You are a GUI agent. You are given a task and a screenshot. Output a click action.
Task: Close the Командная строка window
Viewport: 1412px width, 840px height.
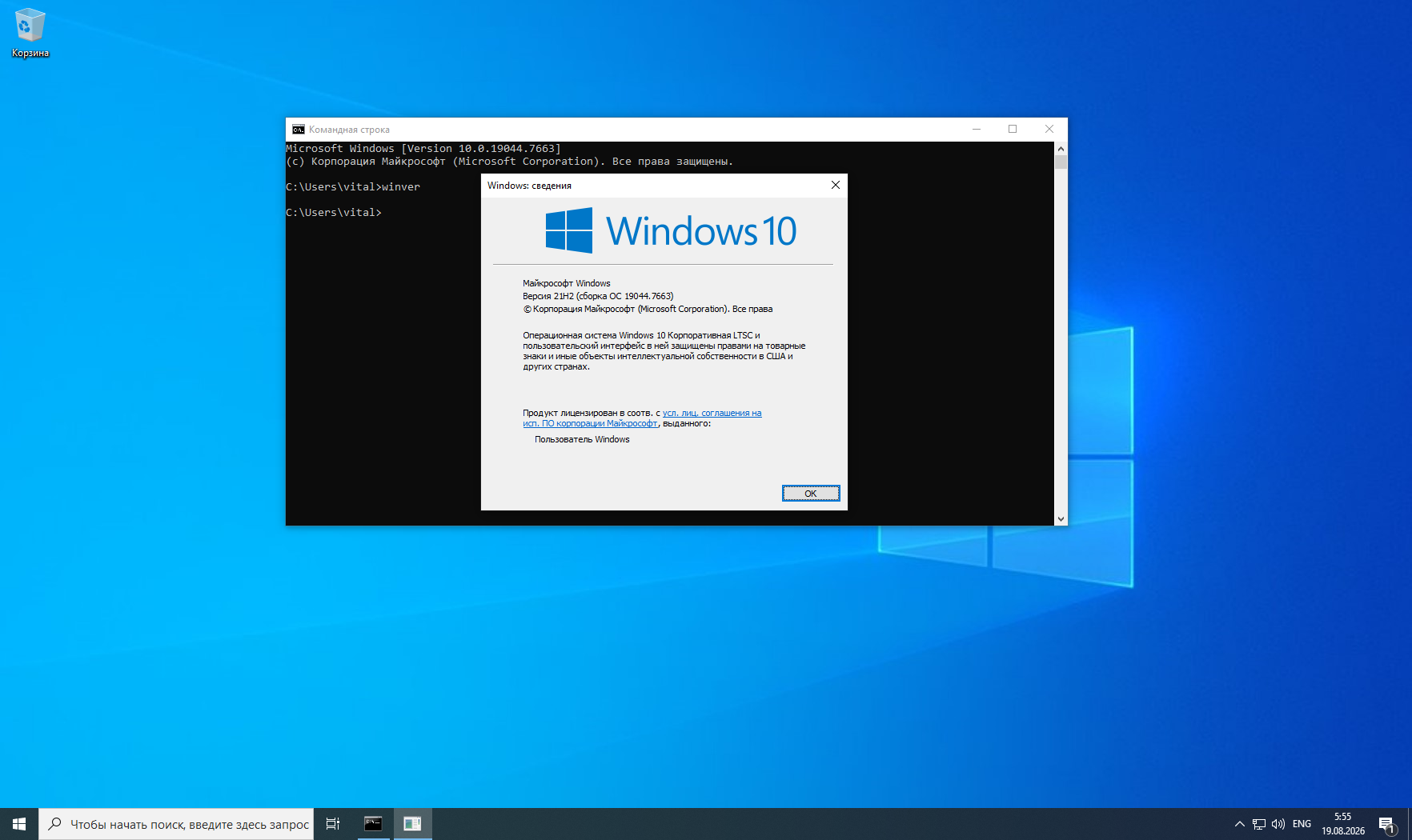[x=1049, y=129]
